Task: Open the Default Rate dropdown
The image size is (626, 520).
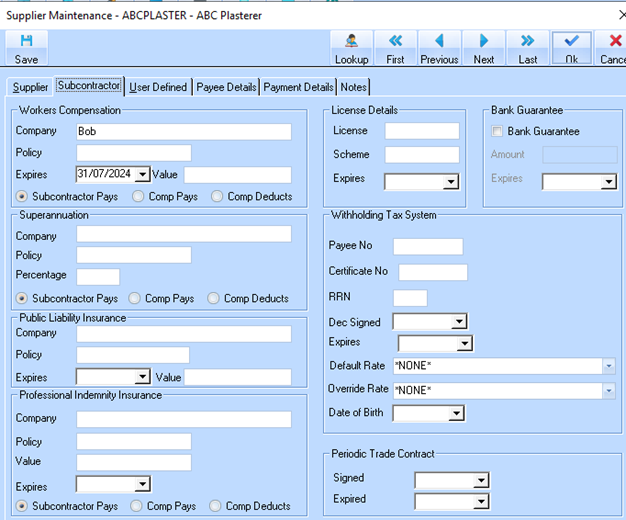Action: tap(609, 366)
